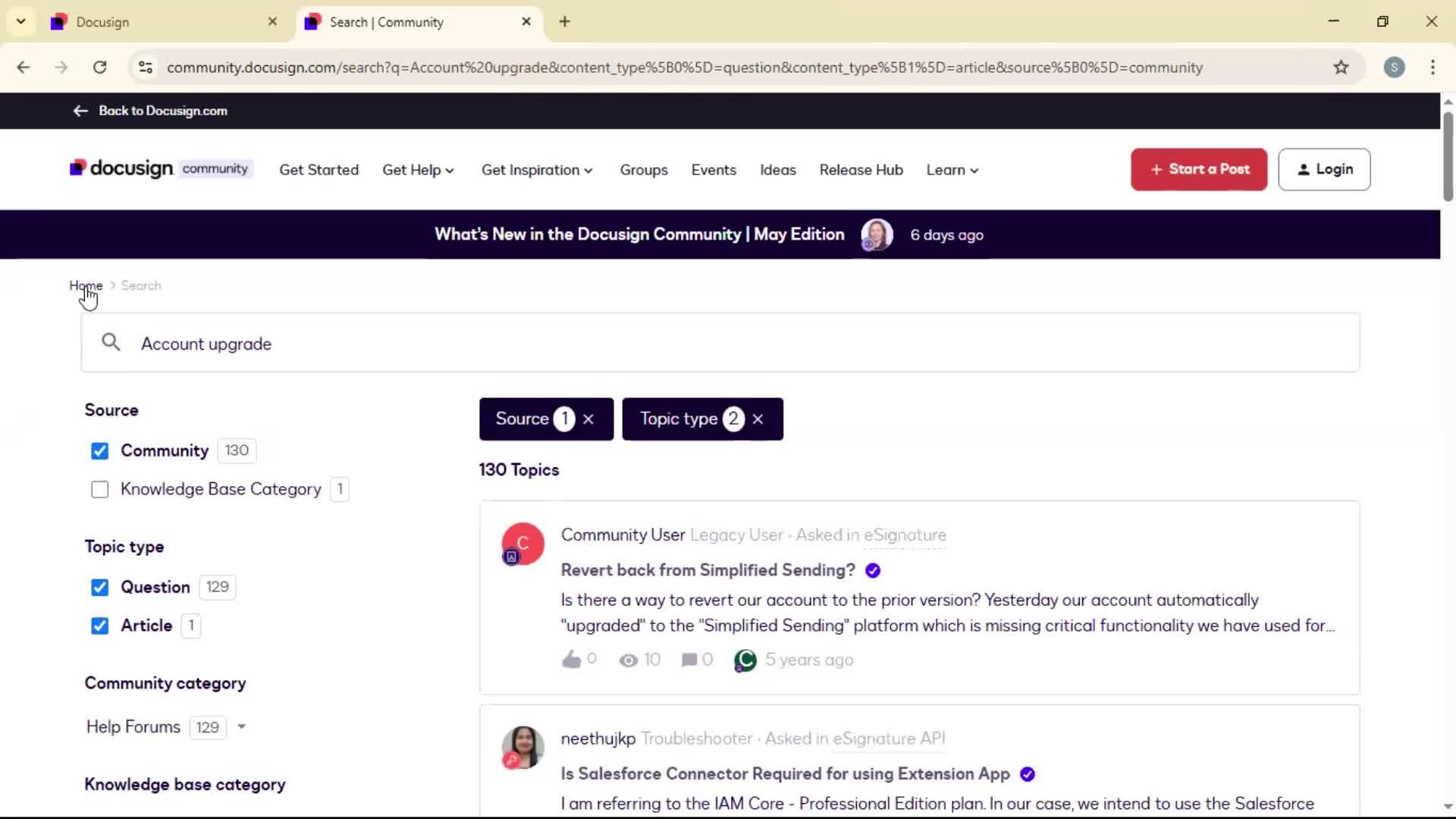Open the Chrome profile avatar
The image size is (1456, 819).
[1394, 67]
